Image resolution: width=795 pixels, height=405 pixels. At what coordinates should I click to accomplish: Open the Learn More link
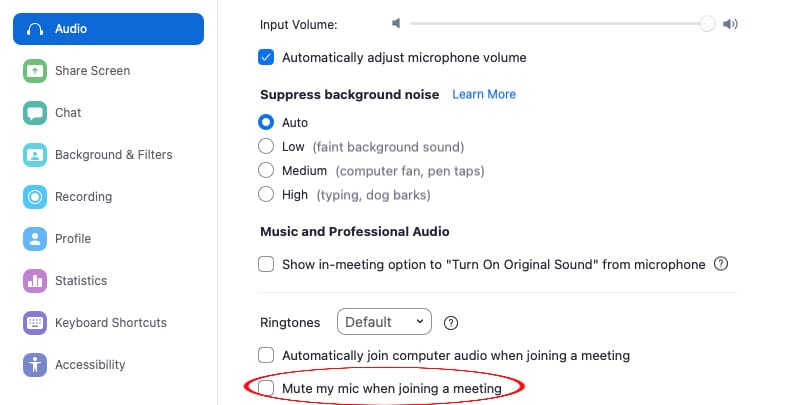484,94
